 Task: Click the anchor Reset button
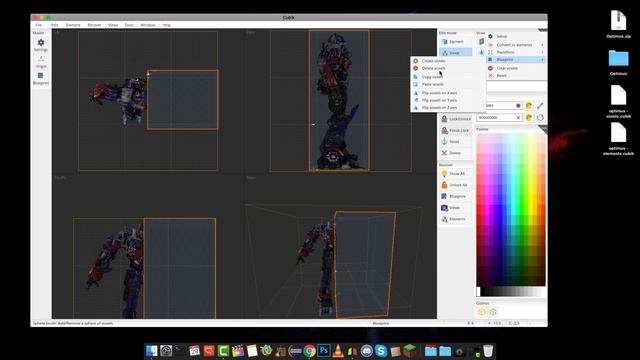point(456,142)
